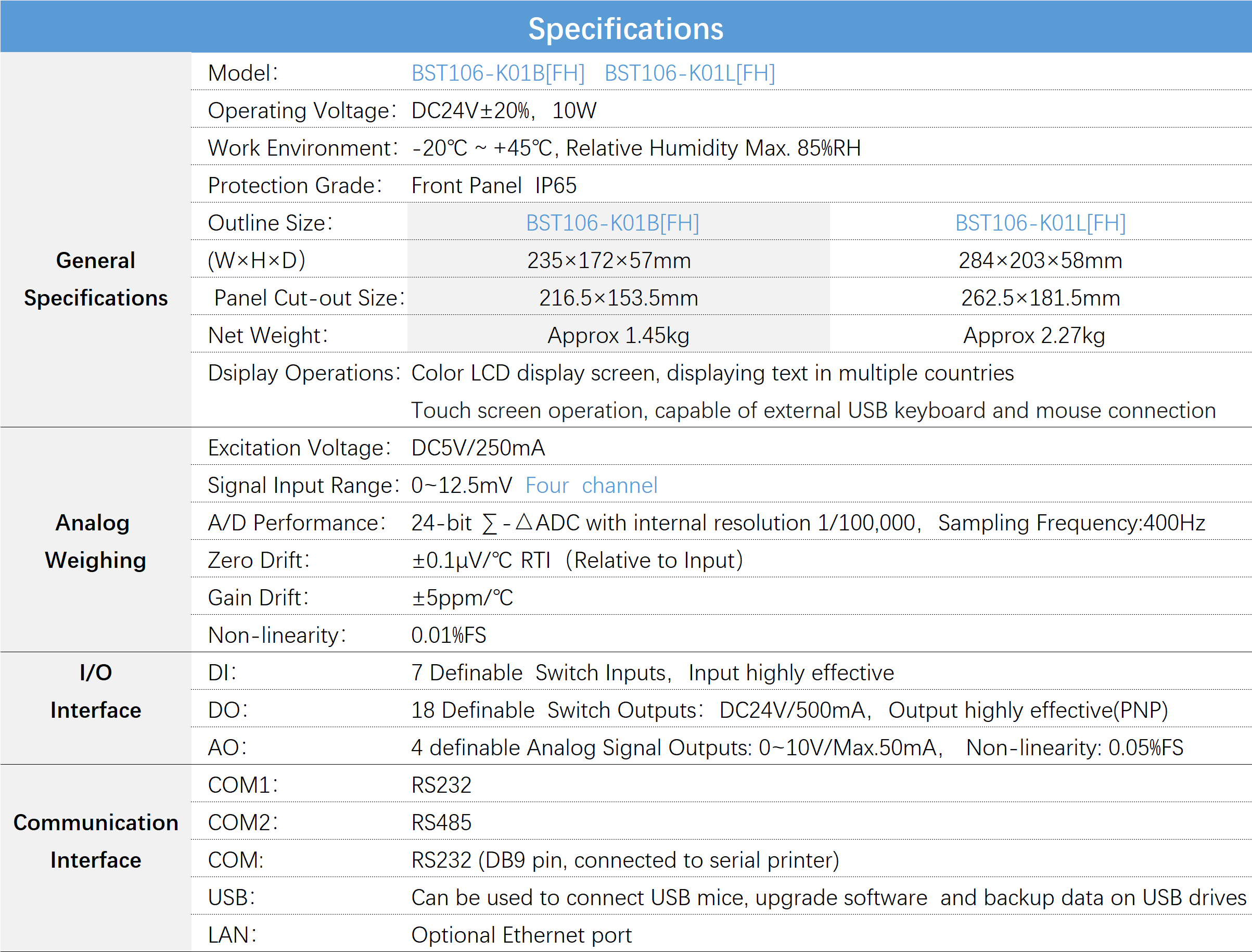1252x952 pixels.
Task: Click the 216.5×153.5mm cut-out size cell
Action: (x=619, y=298)
